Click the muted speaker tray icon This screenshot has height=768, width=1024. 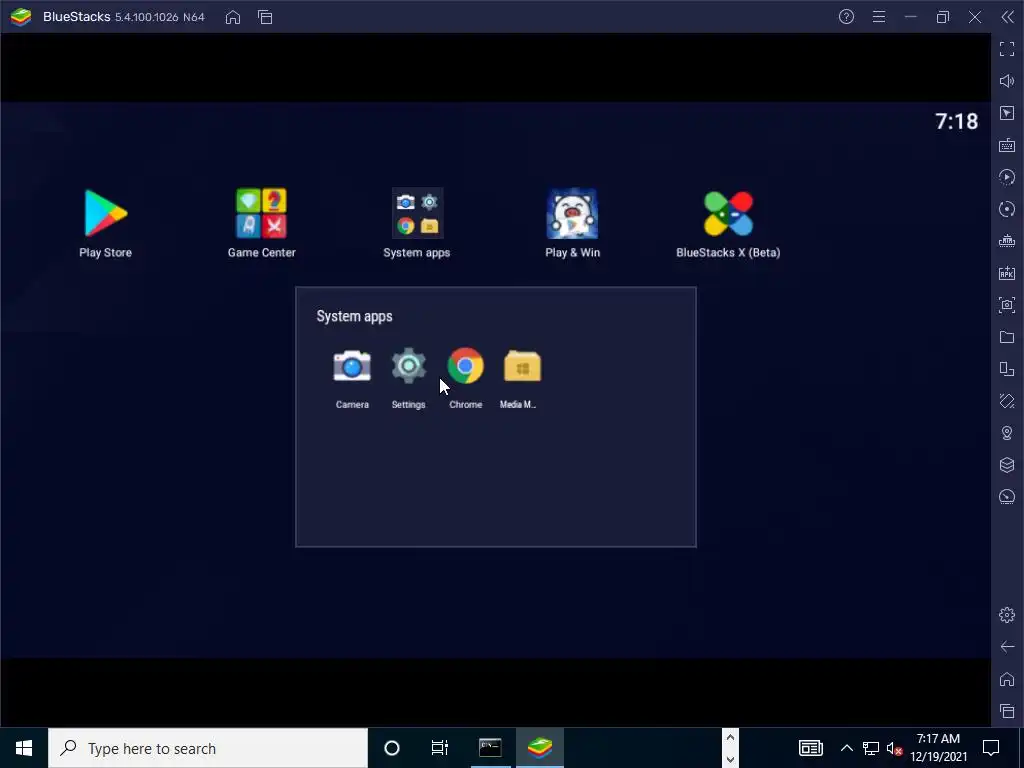[895, 748]
